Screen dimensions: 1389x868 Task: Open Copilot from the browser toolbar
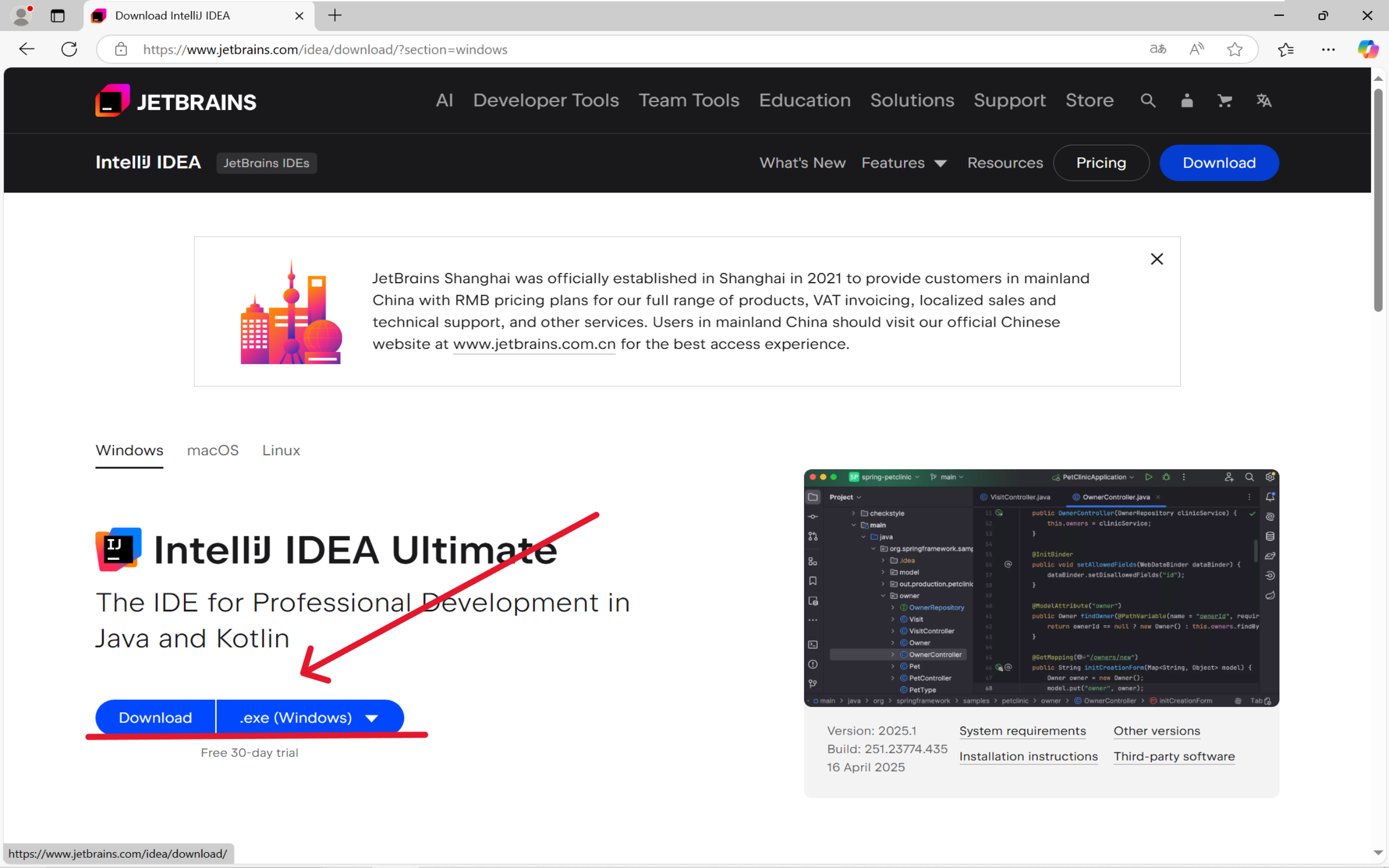1368,49
